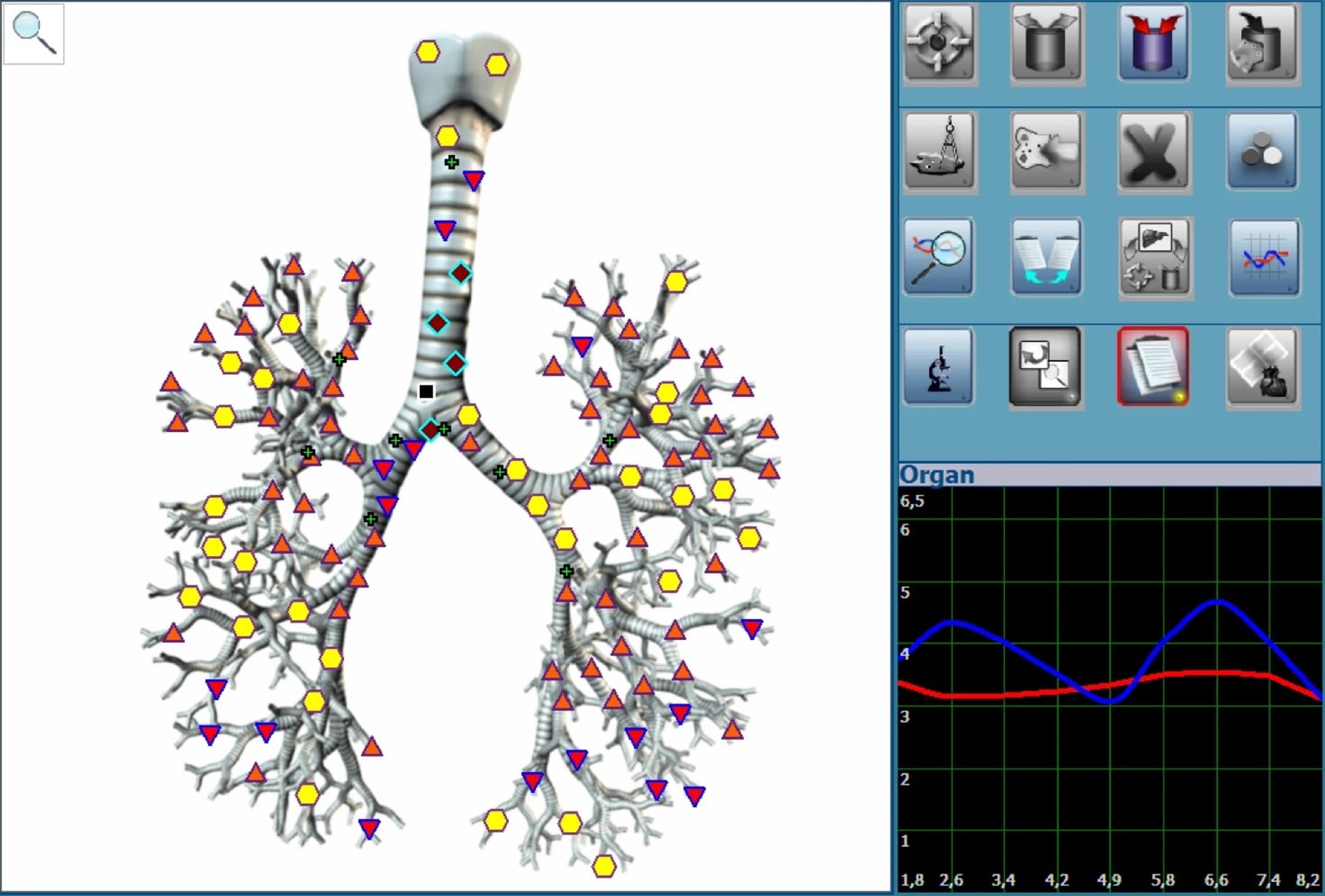Open the red-highlighted clipboard report icon

(1154, 367)
